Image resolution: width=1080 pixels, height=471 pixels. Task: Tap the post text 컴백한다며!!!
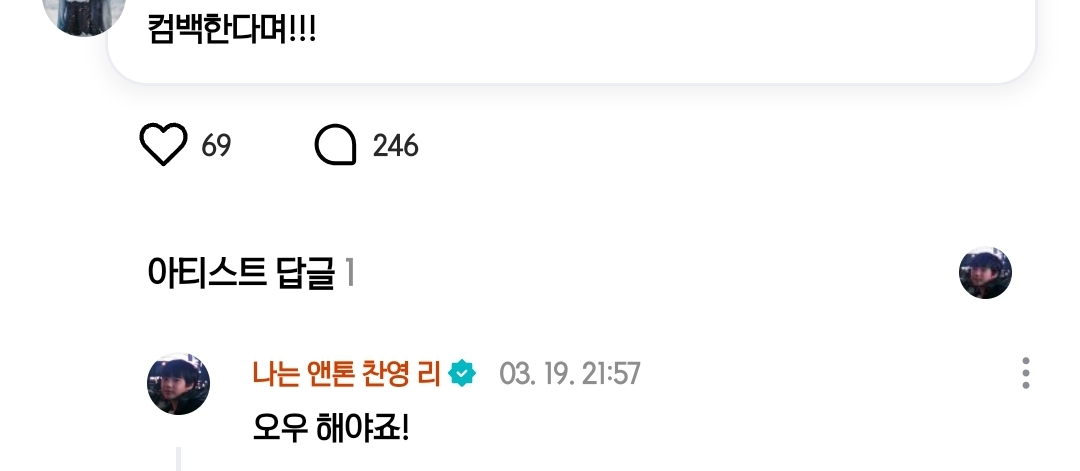click(x=232, y=30)
